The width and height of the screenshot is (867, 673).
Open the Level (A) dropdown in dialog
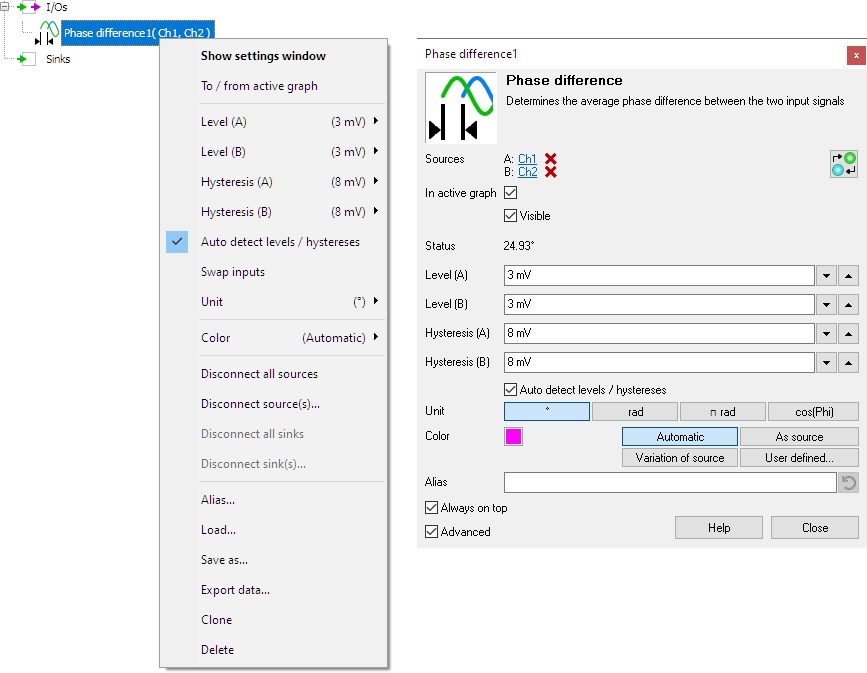[827, 275]
